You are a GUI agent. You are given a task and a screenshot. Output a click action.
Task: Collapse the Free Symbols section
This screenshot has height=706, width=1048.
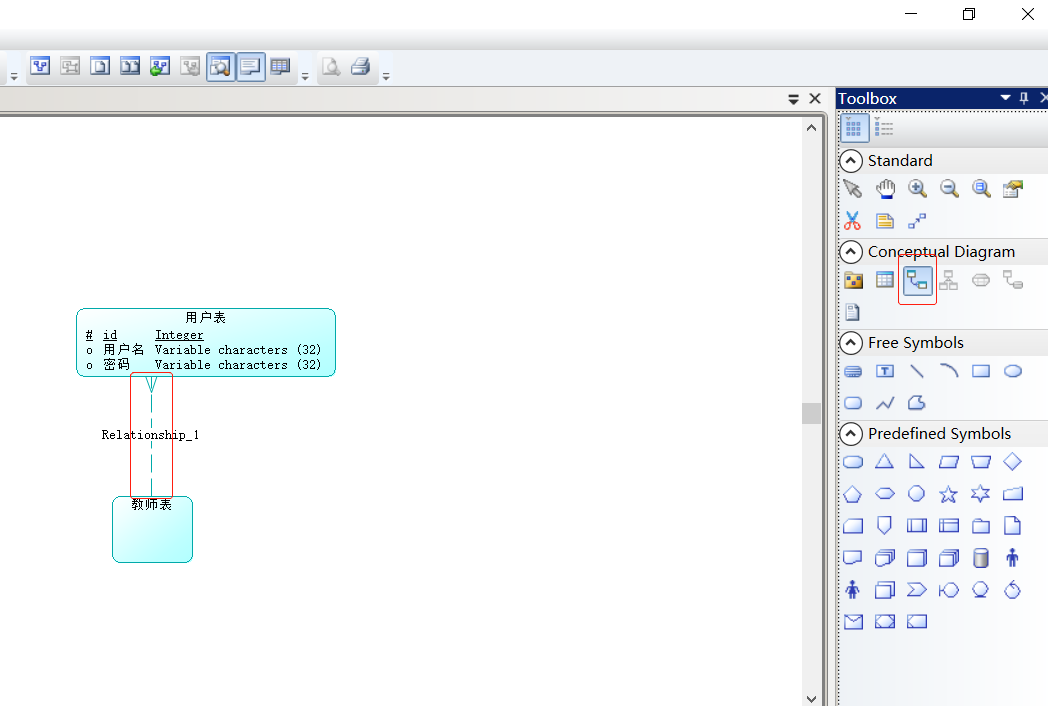tap(851, 342)
